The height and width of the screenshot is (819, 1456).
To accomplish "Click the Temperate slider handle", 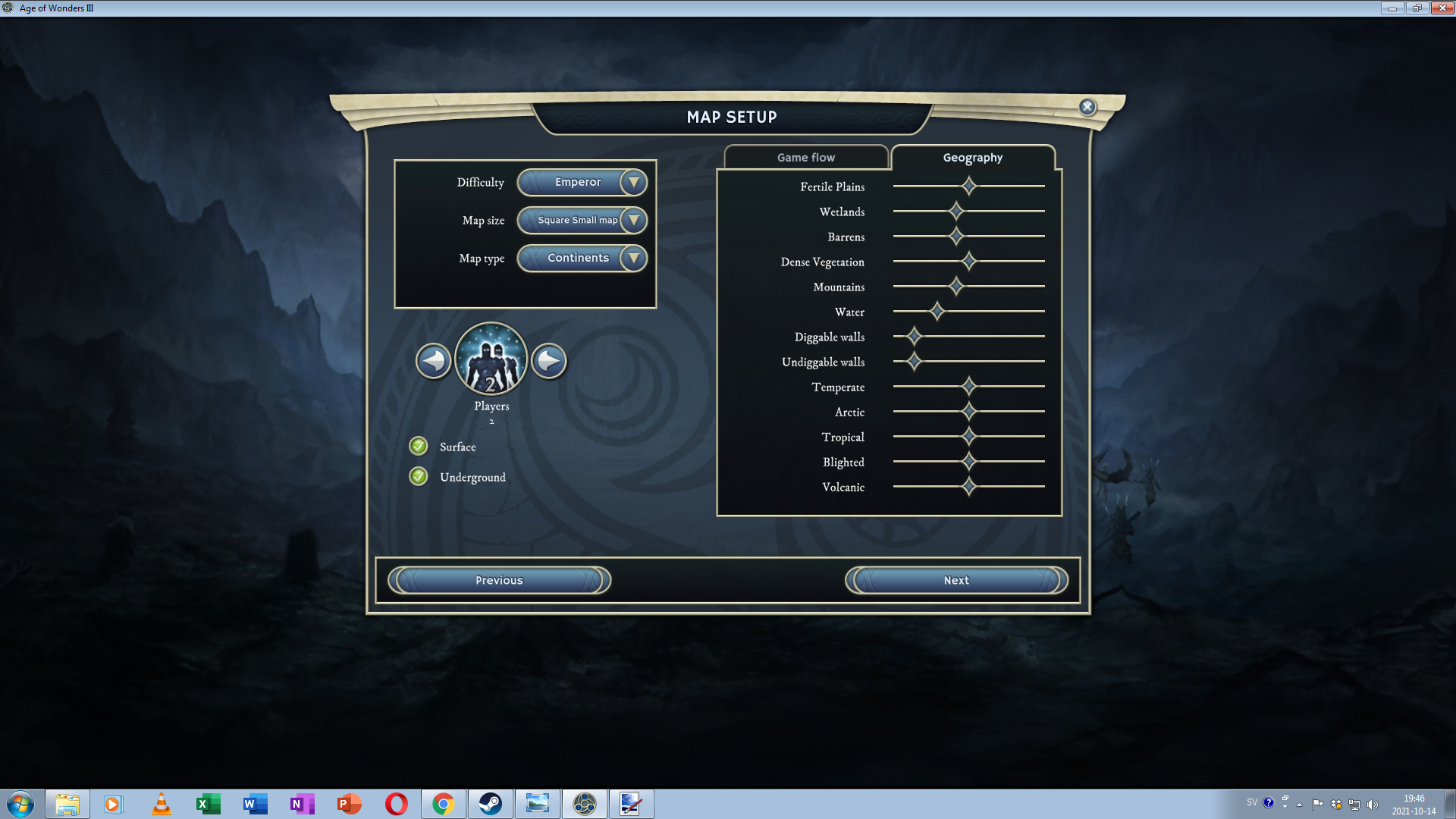I will (x=968, y=386).
